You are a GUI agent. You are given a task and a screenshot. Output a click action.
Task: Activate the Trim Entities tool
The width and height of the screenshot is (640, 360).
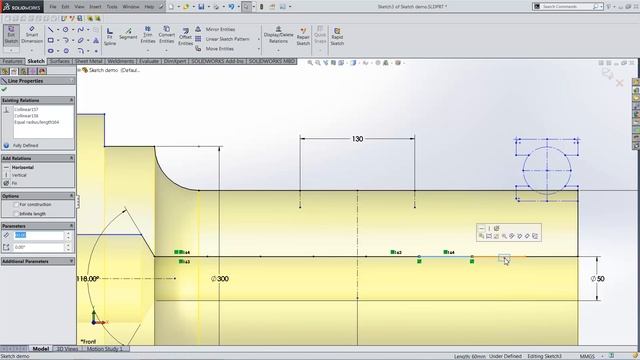pos(148,35)
